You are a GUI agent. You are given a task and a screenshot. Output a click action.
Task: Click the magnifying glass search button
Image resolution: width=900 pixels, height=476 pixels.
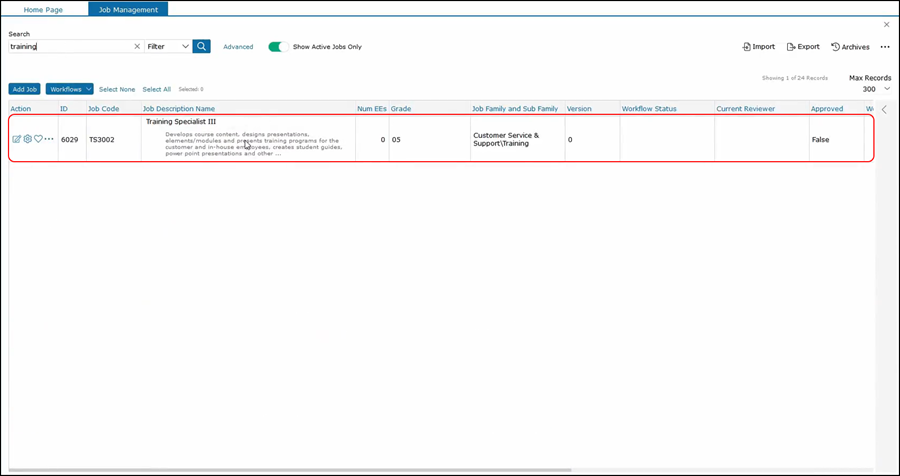201,46
